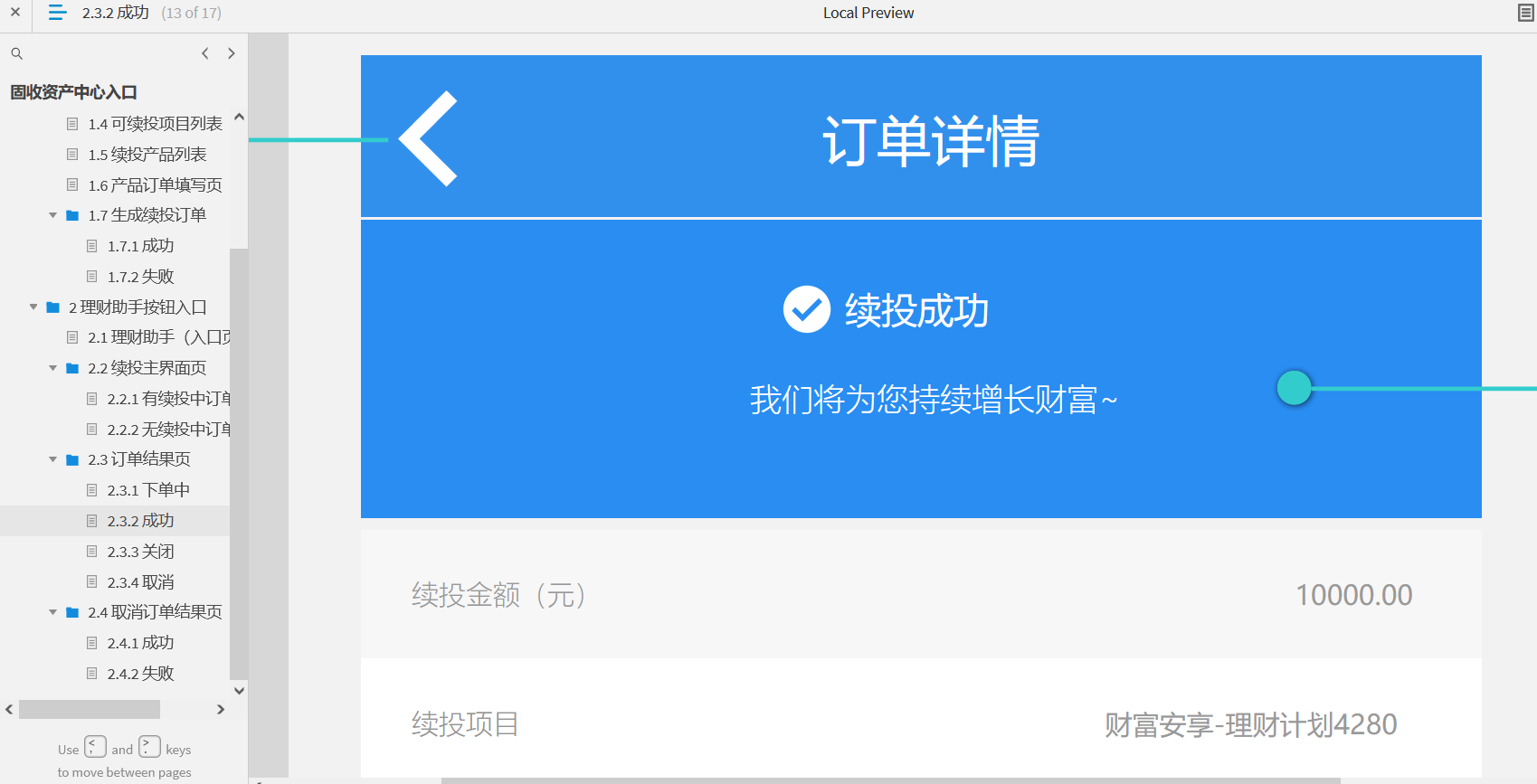The image size is (1537, 784).
Task: Click the sitemap scroll down arrow
Action: click(239, 690)
